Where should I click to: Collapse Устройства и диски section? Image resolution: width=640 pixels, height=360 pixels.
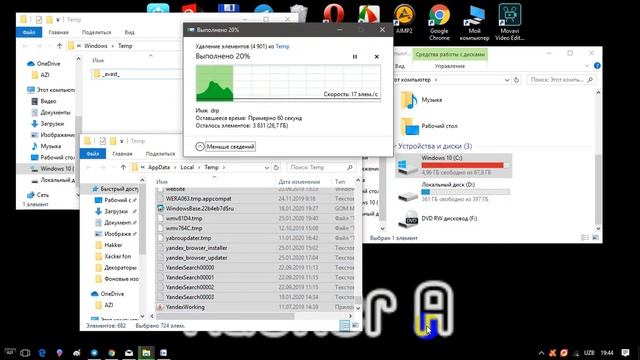pyautogui.click(x=394, y=146)
